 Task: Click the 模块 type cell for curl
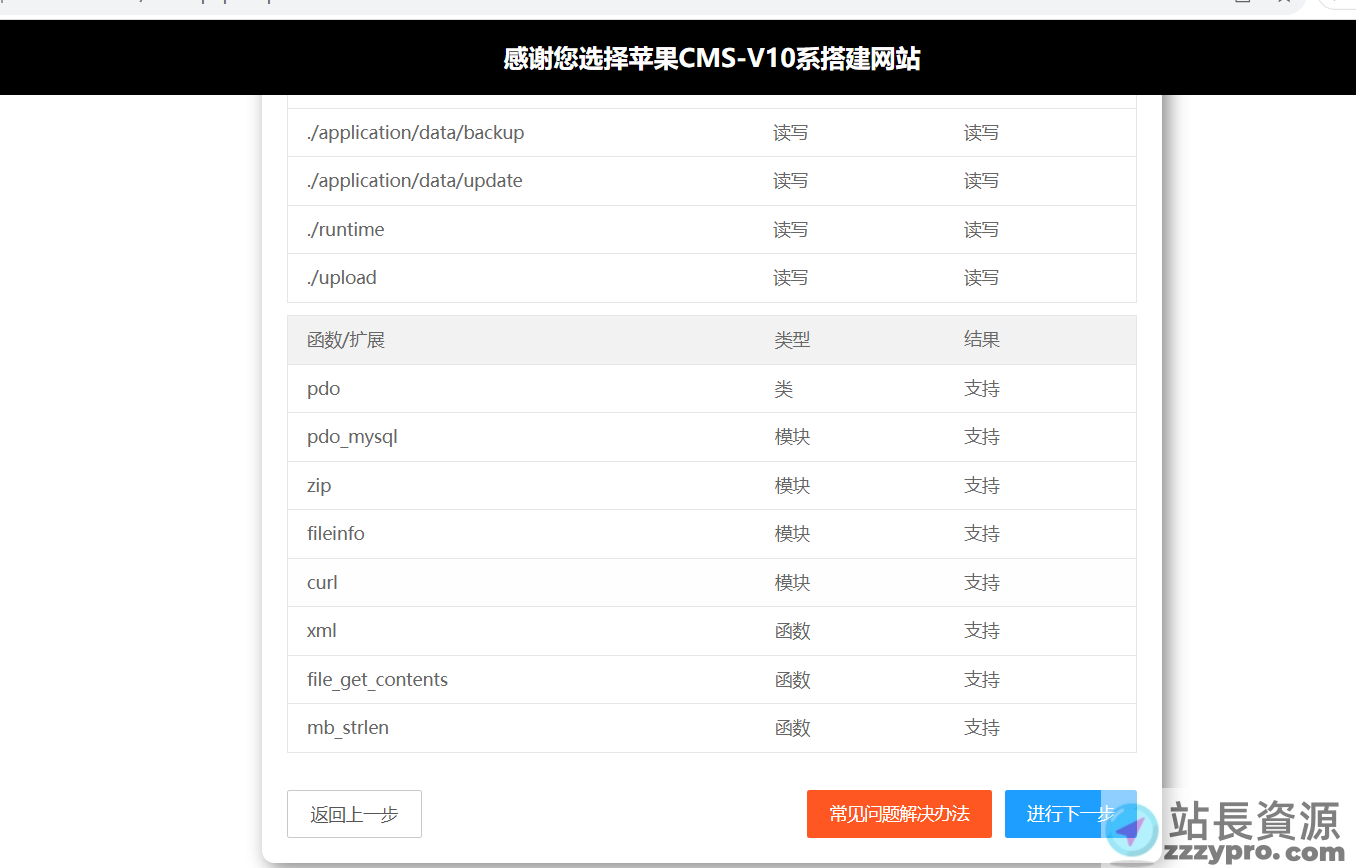(792, 583)
